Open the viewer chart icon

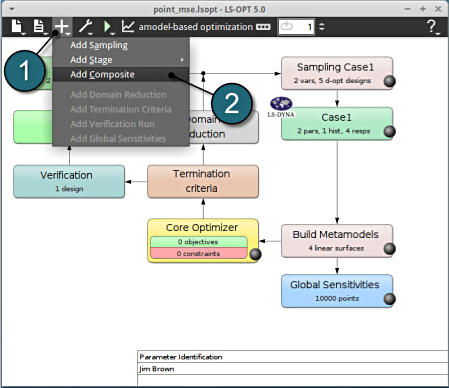[x=128, y=27]
